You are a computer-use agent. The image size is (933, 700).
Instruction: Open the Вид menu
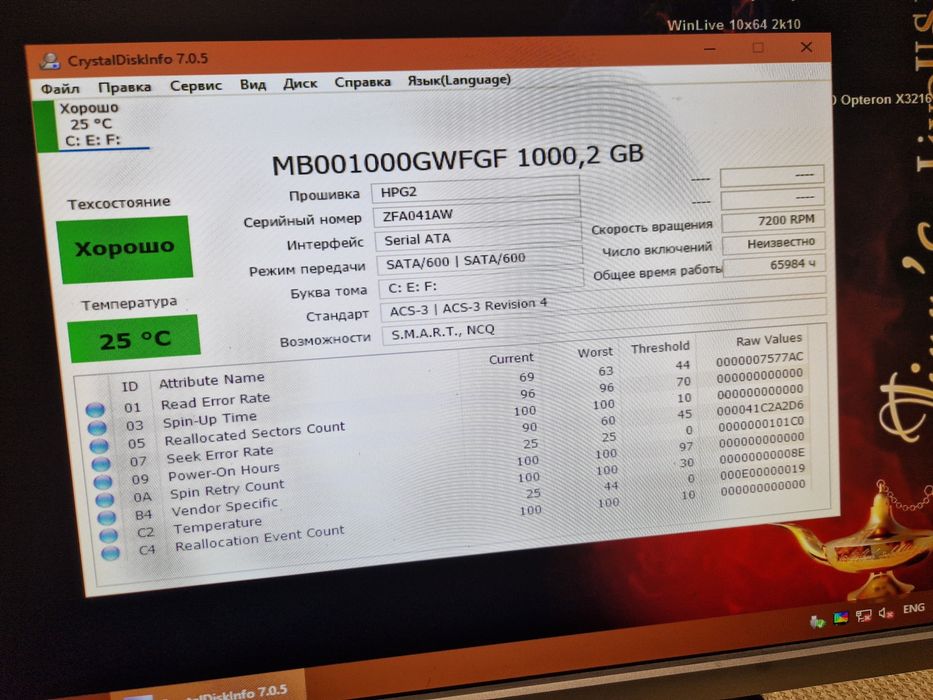click(x=253, y=85)
